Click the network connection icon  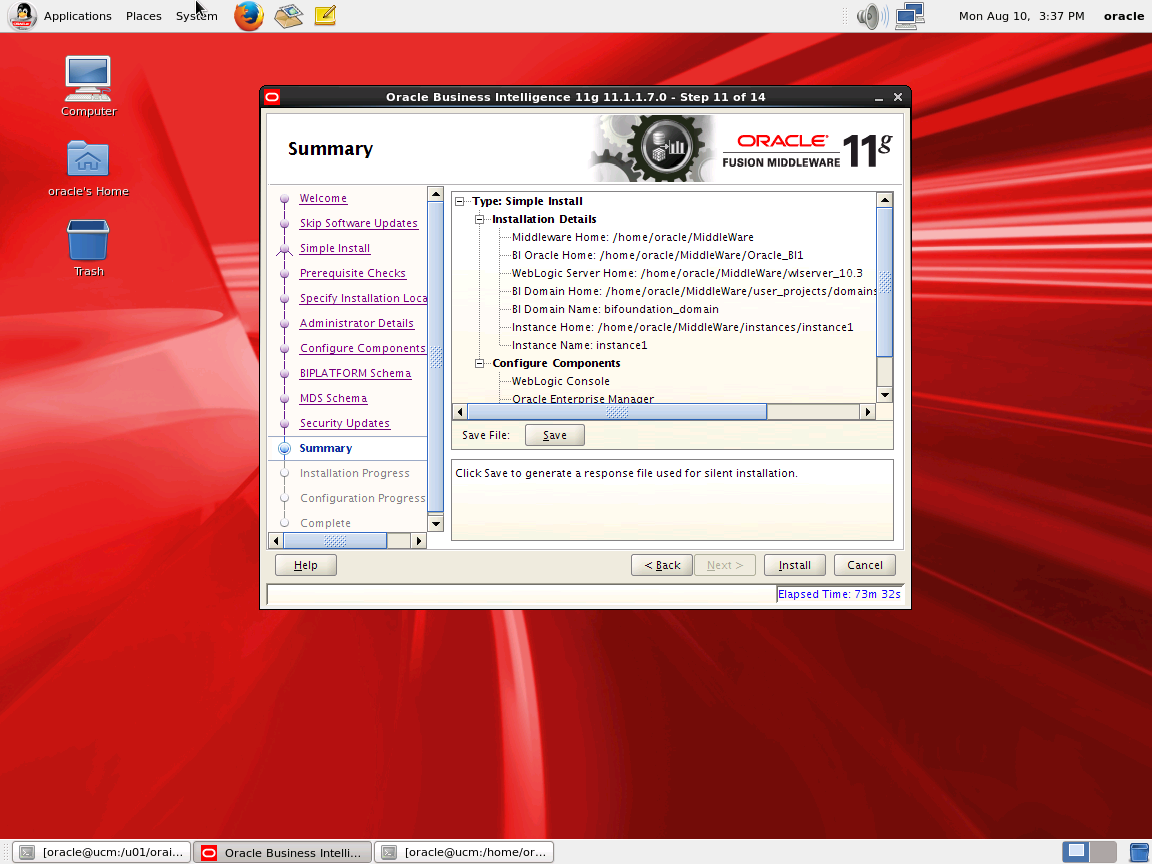[910, 15]
